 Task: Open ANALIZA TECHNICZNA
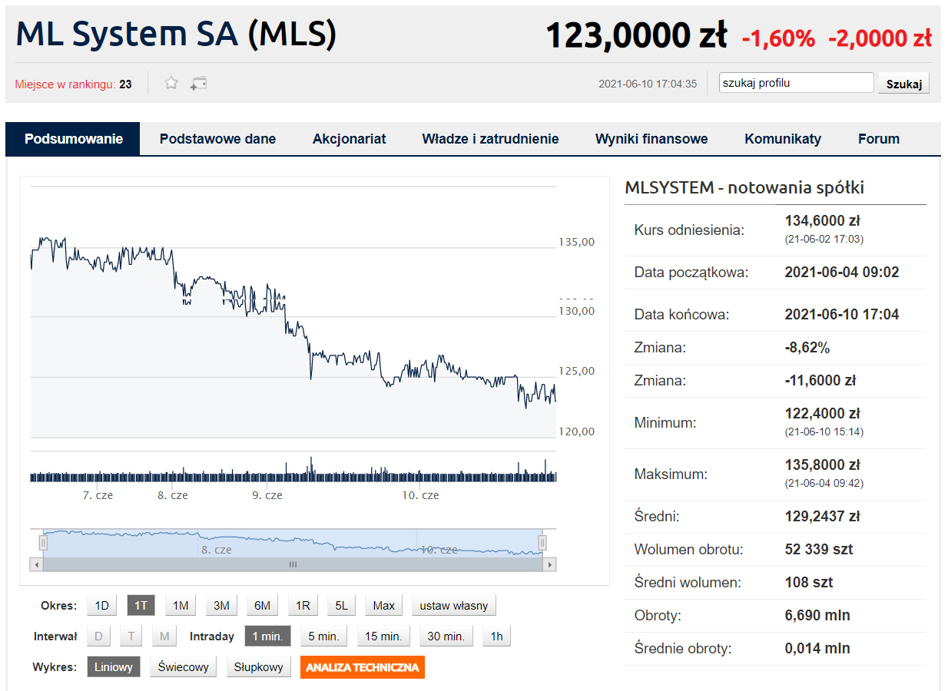click(362, 667)
